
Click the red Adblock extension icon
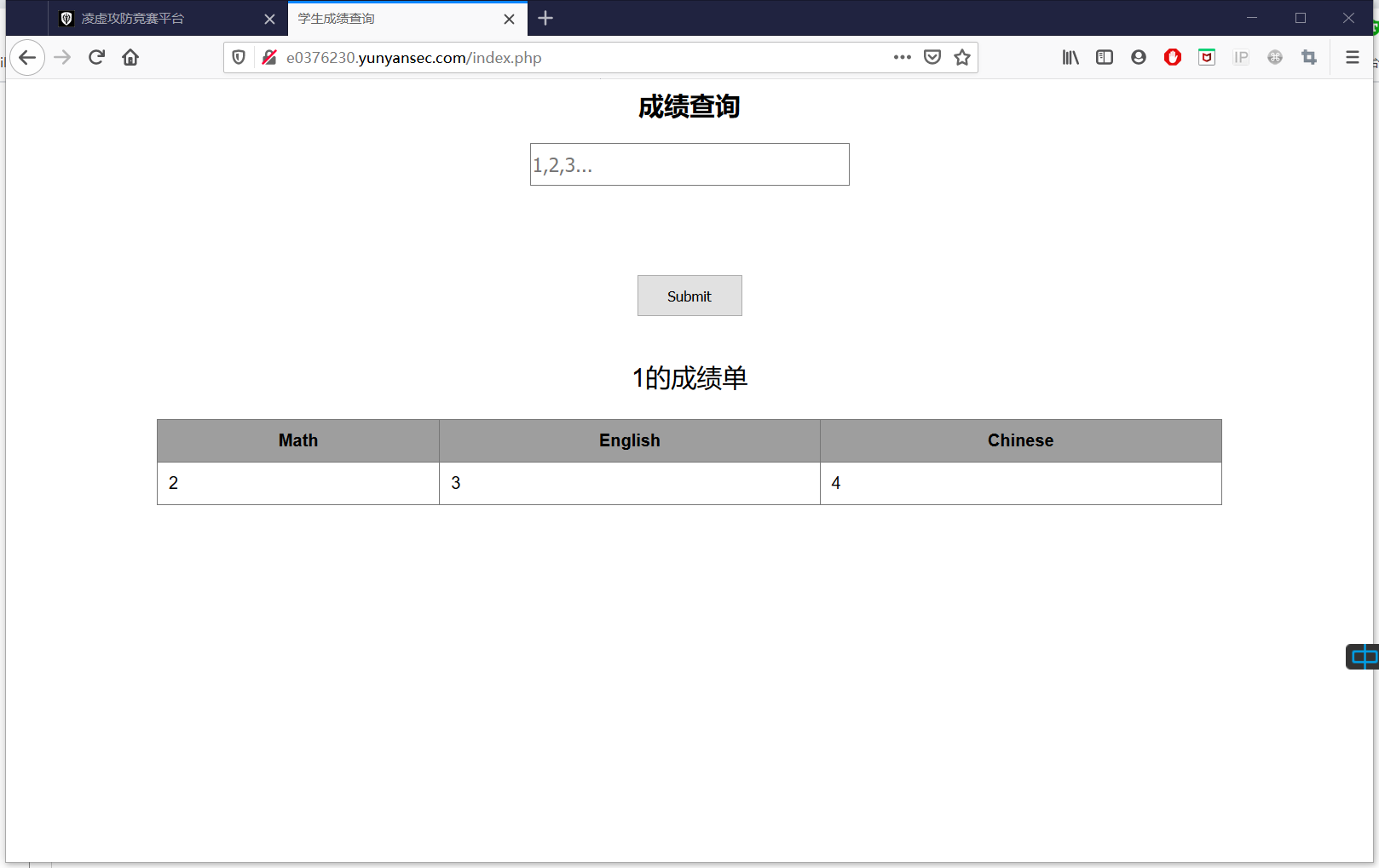[1173, 57]
